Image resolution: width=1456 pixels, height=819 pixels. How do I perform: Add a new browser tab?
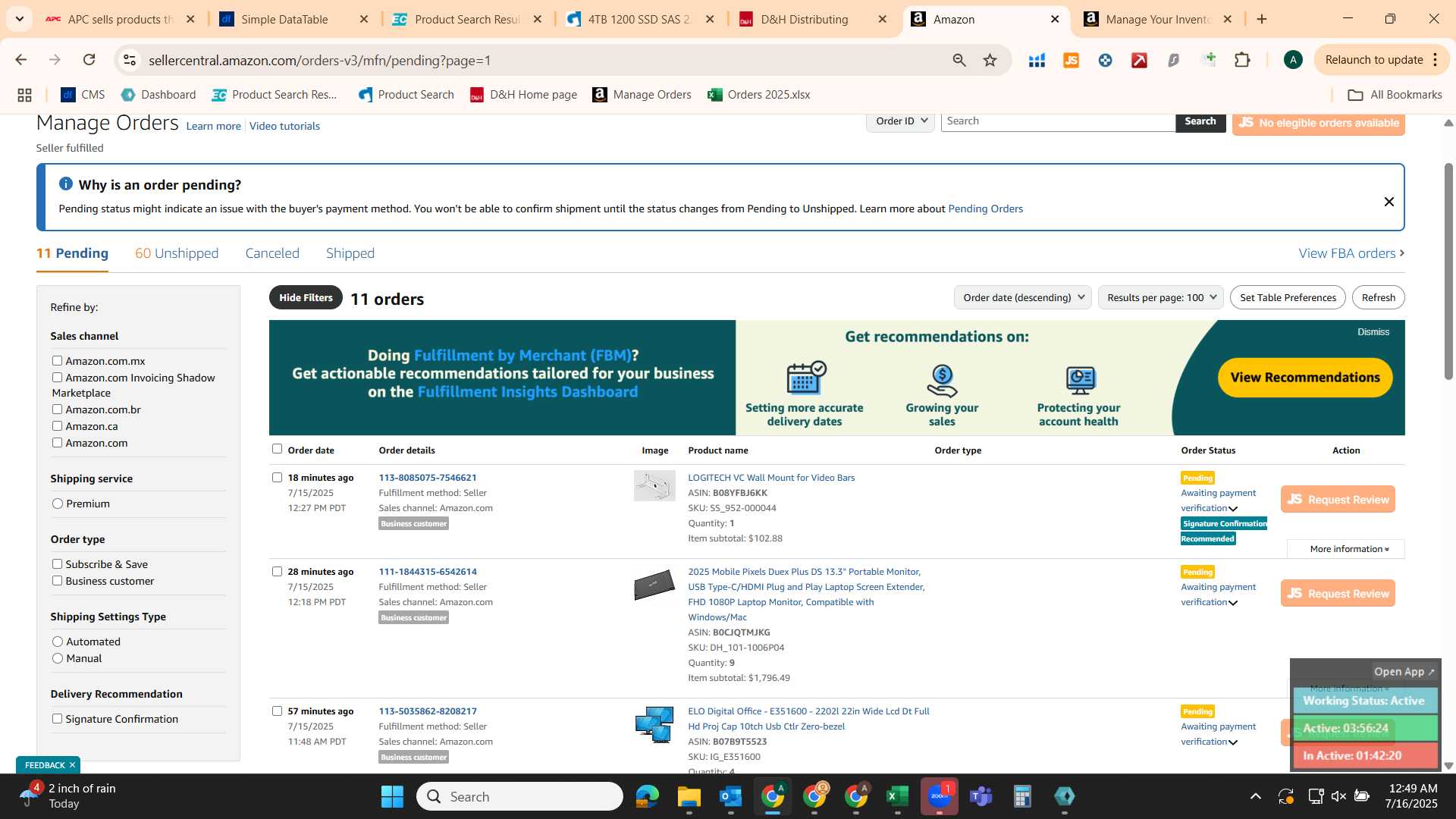[1262, 19]
